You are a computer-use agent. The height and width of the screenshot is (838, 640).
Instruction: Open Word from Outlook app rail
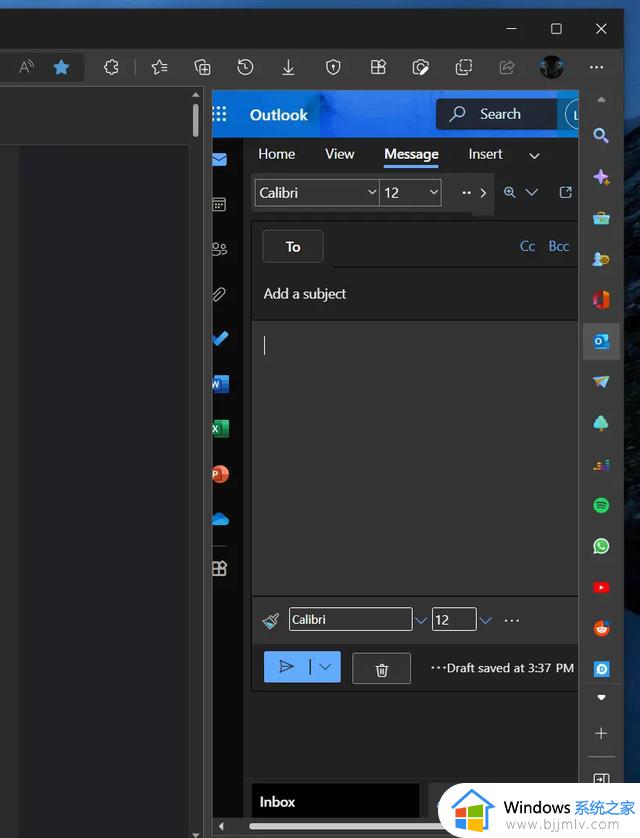[221, 384]
